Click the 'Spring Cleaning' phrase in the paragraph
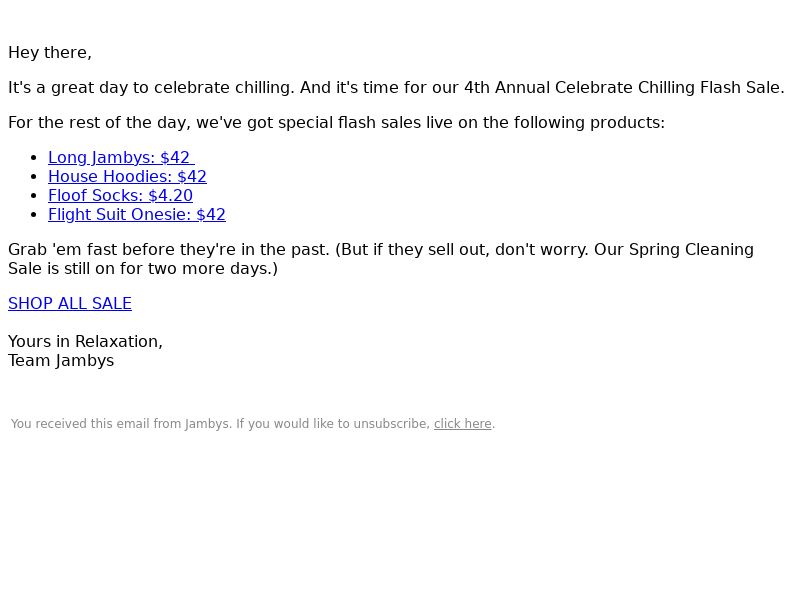The image size is (800, 600). pos(691,250)
